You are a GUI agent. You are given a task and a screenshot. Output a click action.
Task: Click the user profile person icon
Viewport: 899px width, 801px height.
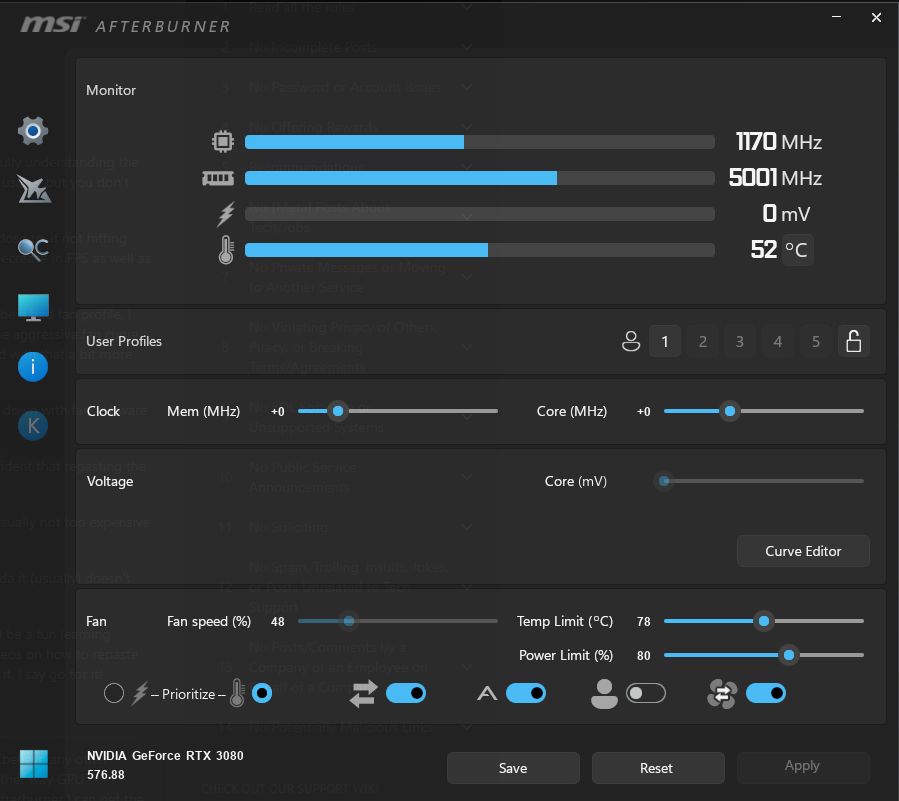pos(631,341)
